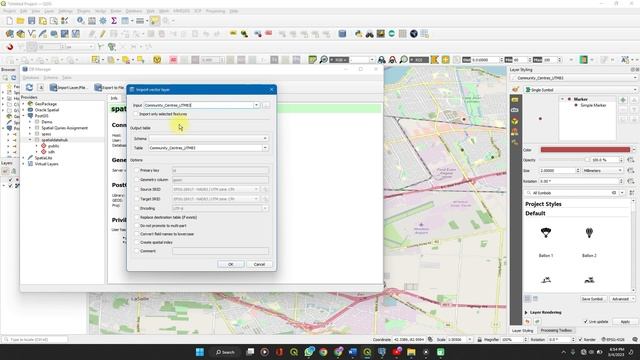
Task: Expand the GeoPackage provider in DB Manager tree
Action: click(x=24, y=104)
